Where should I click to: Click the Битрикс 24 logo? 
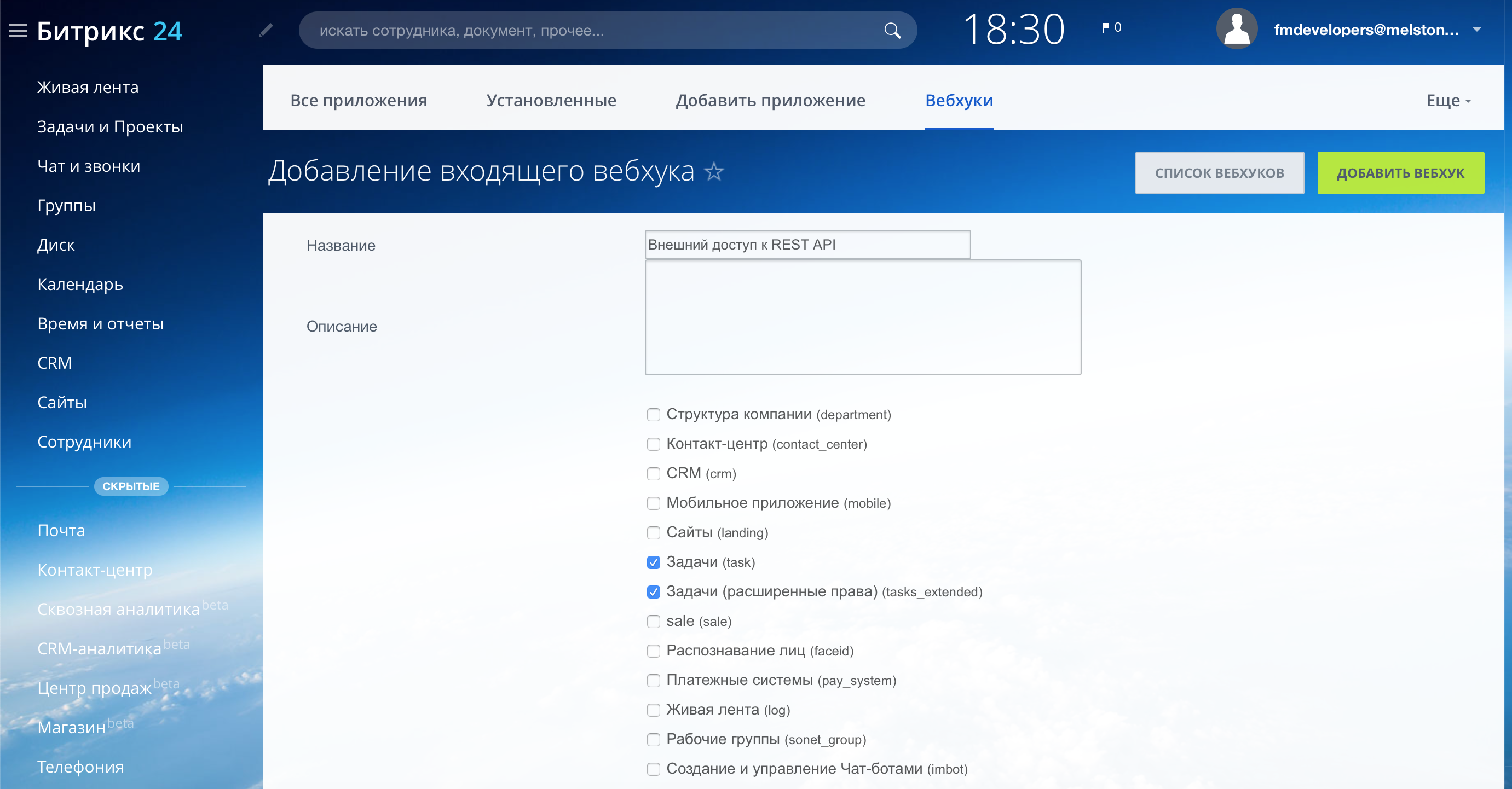[109, 31]
